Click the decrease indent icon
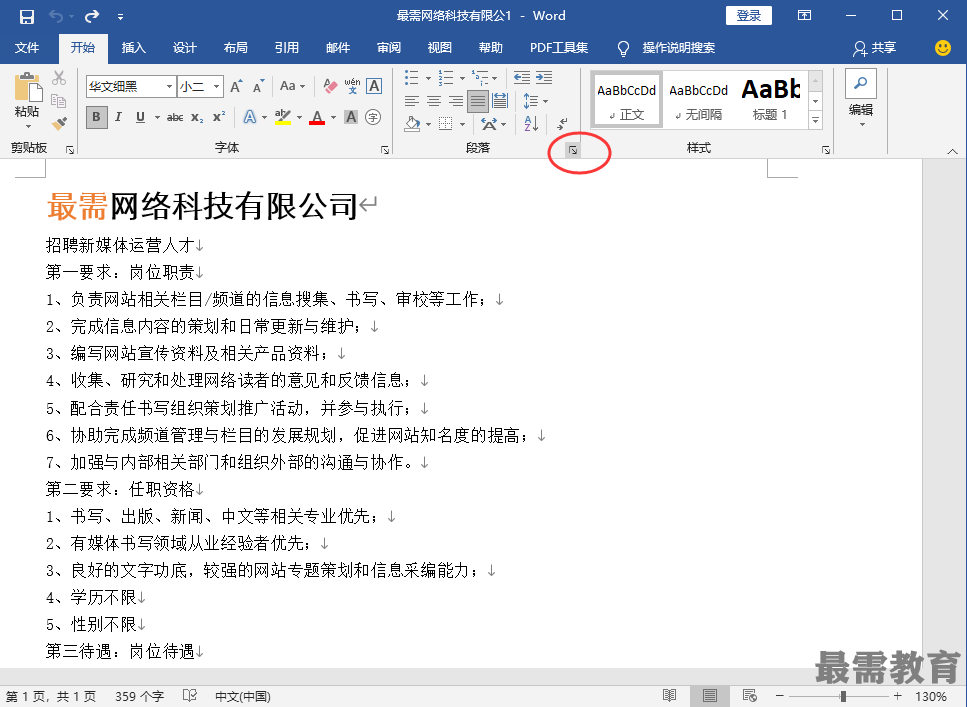967x707 pixels. pos(522,77)
